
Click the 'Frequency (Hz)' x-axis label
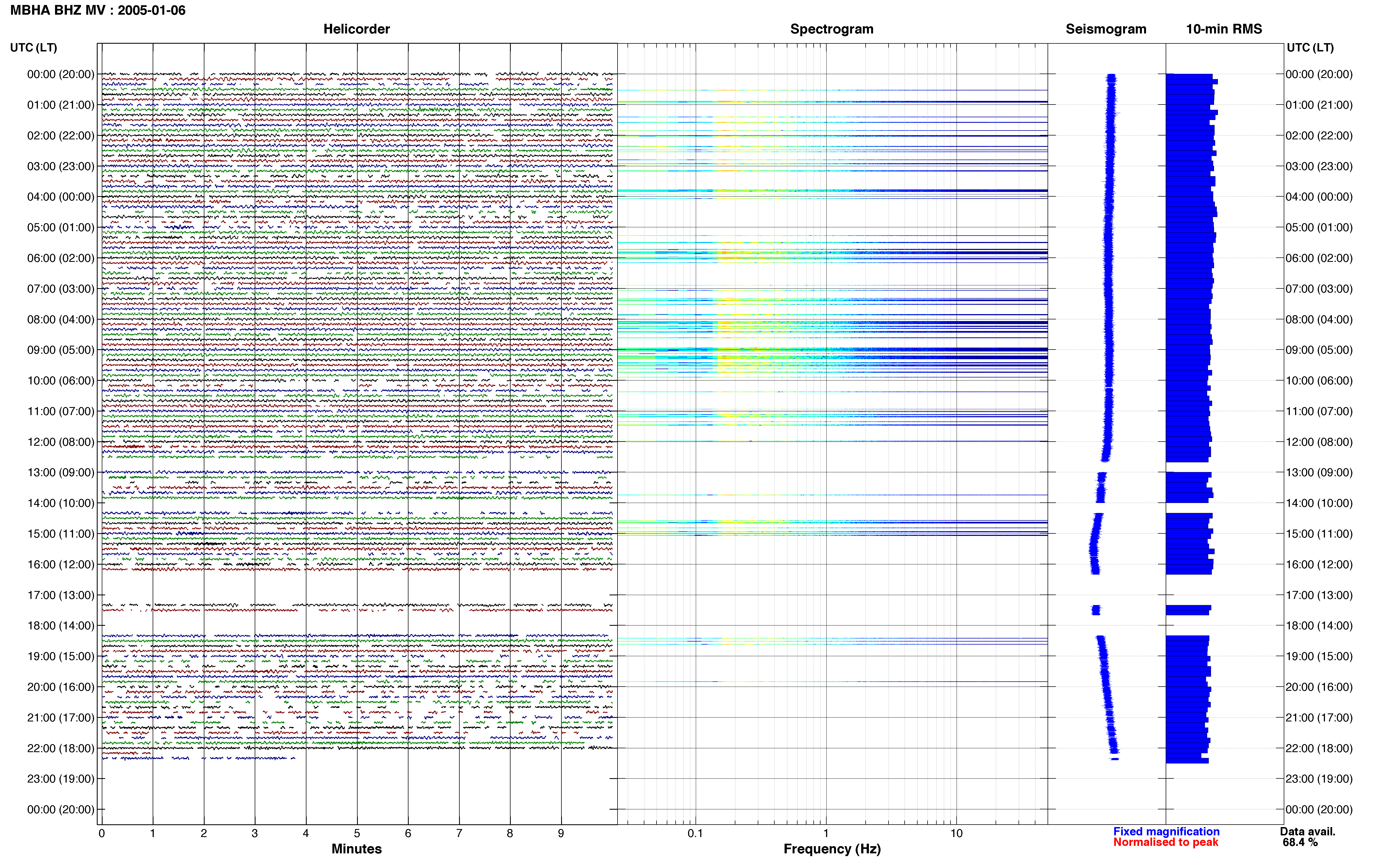832,849
